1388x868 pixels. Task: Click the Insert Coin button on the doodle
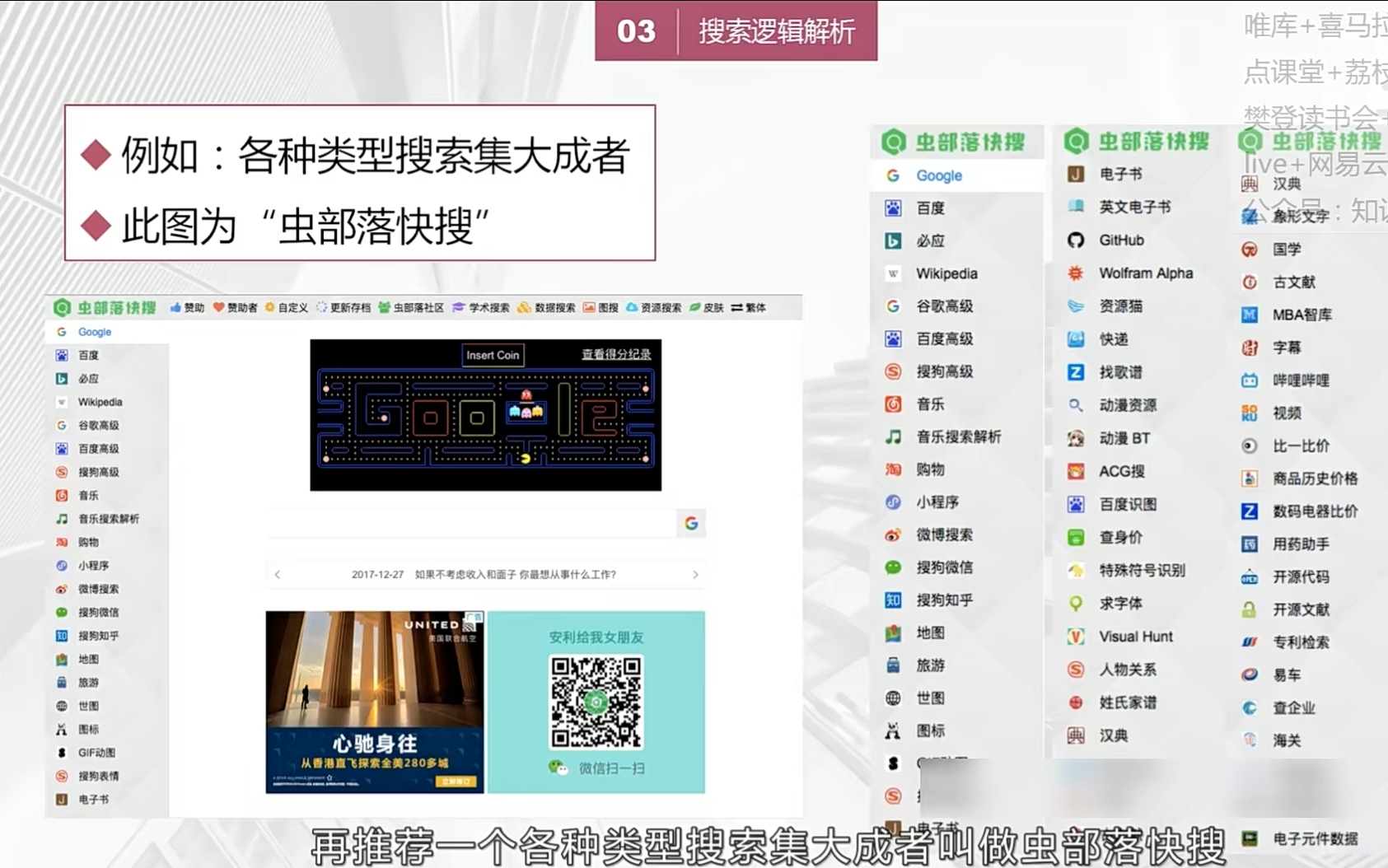[493, 355]
